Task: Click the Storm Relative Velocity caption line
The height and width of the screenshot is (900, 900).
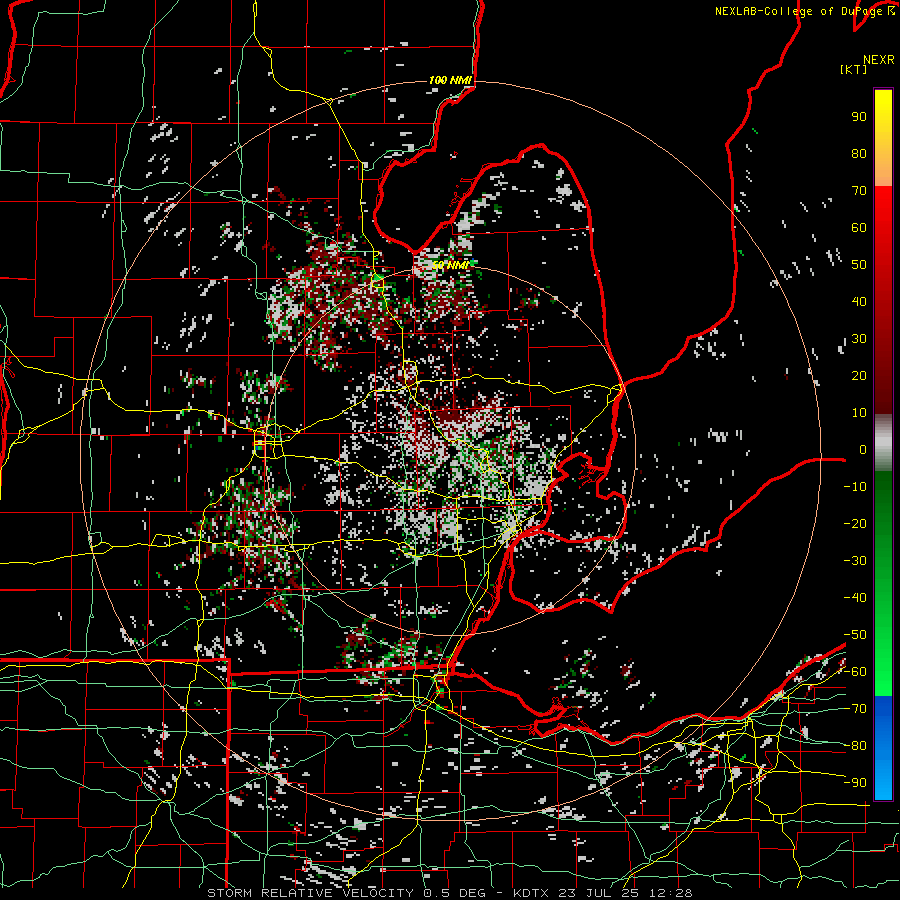Action: [449, 893]
